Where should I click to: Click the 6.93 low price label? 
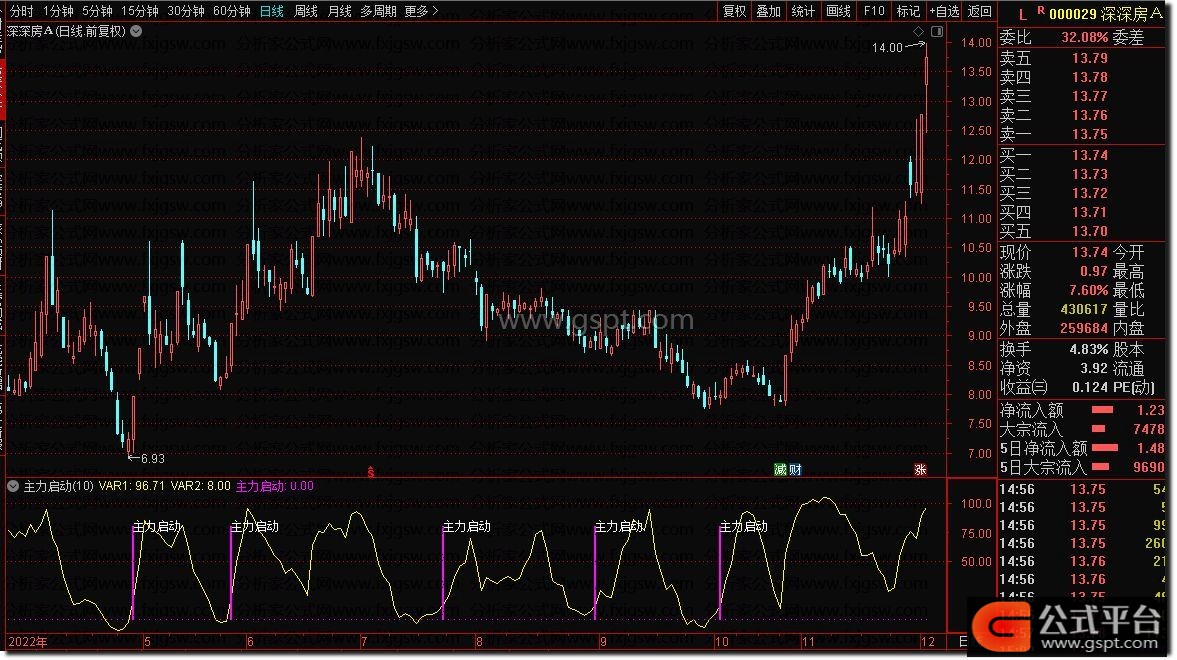pos(152,458)
